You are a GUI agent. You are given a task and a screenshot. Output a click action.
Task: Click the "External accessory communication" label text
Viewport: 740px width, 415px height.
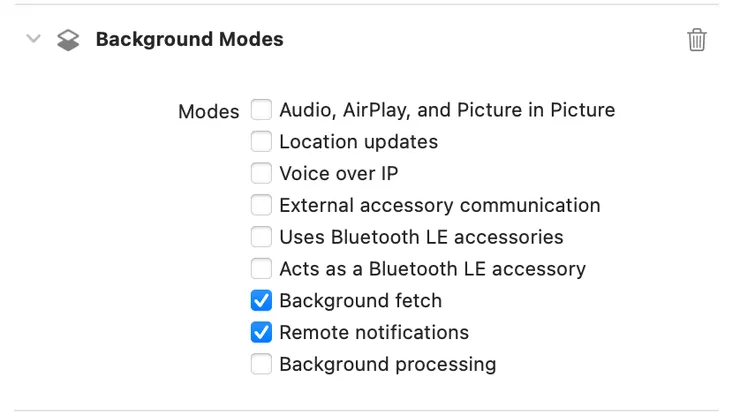pos(440,205)
